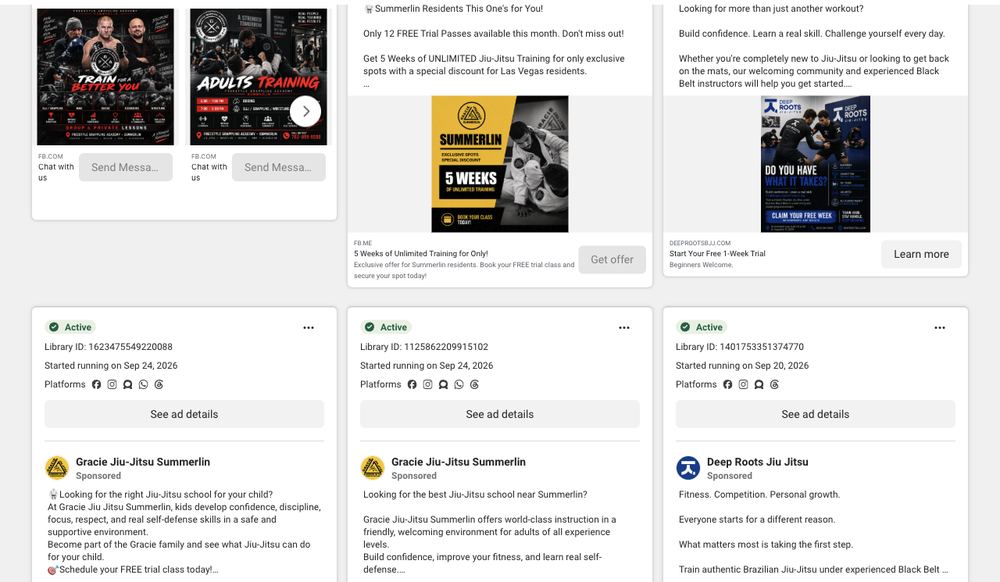Open Deep Roots Jiu Jitsu page link
Screen dimensions: 1000x582
tap(758, 462)
